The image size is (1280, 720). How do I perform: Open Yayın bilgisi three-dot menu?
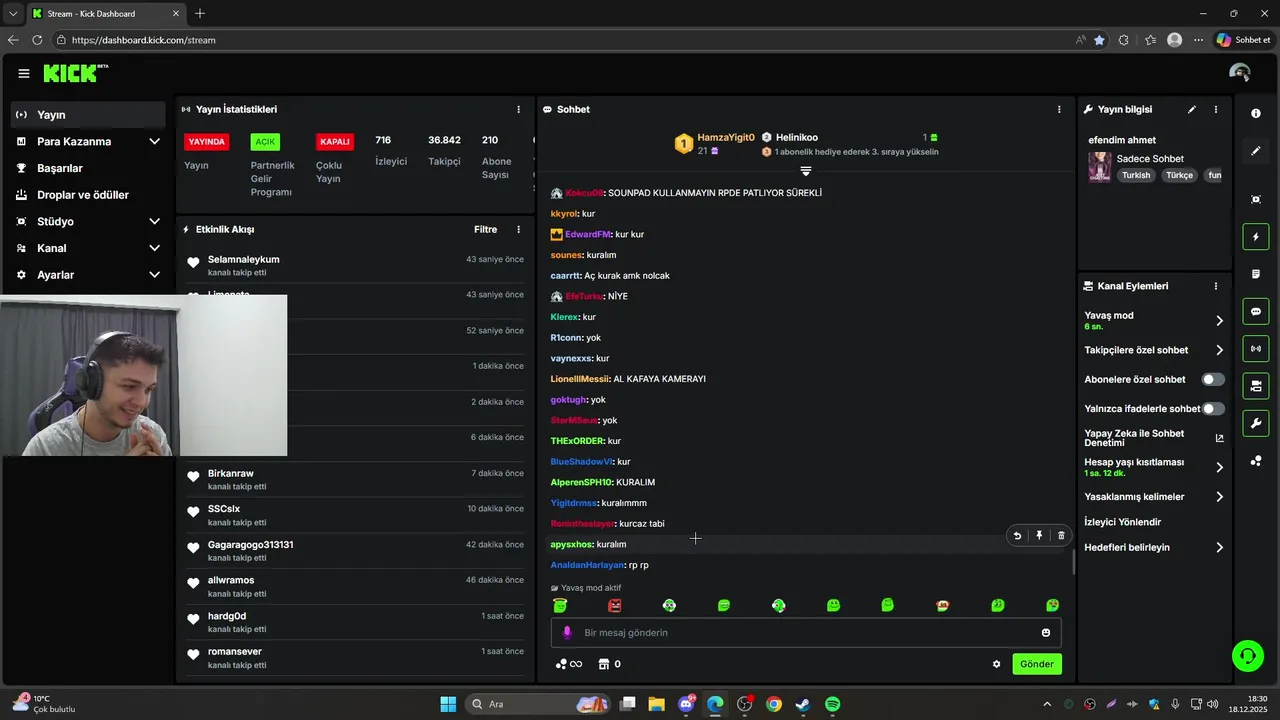coord(1216,109)
